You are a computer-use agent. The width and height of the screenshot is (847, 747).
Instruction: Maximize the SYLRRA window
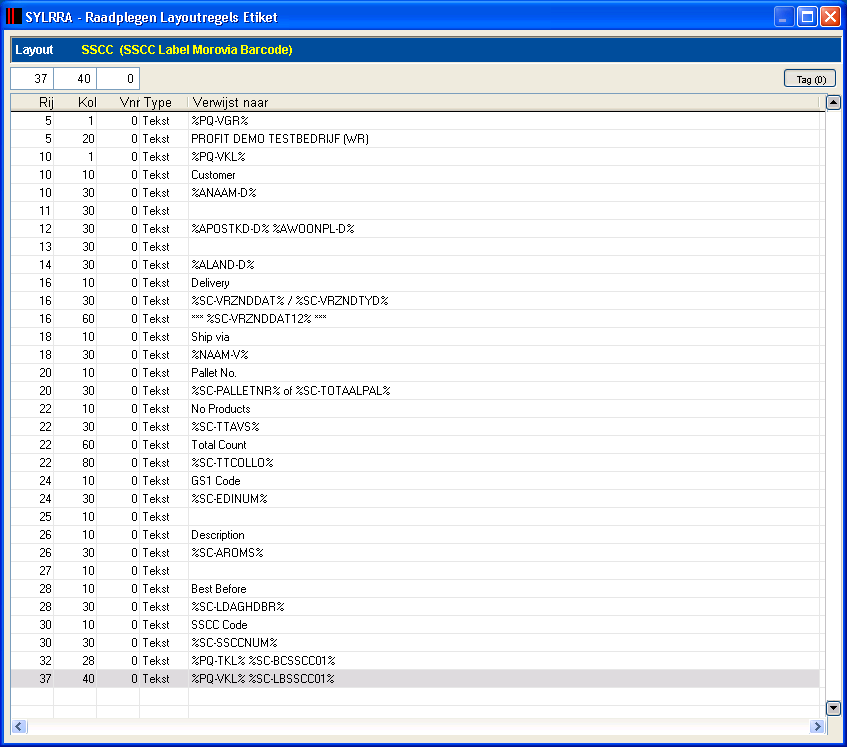coord(807,17)
